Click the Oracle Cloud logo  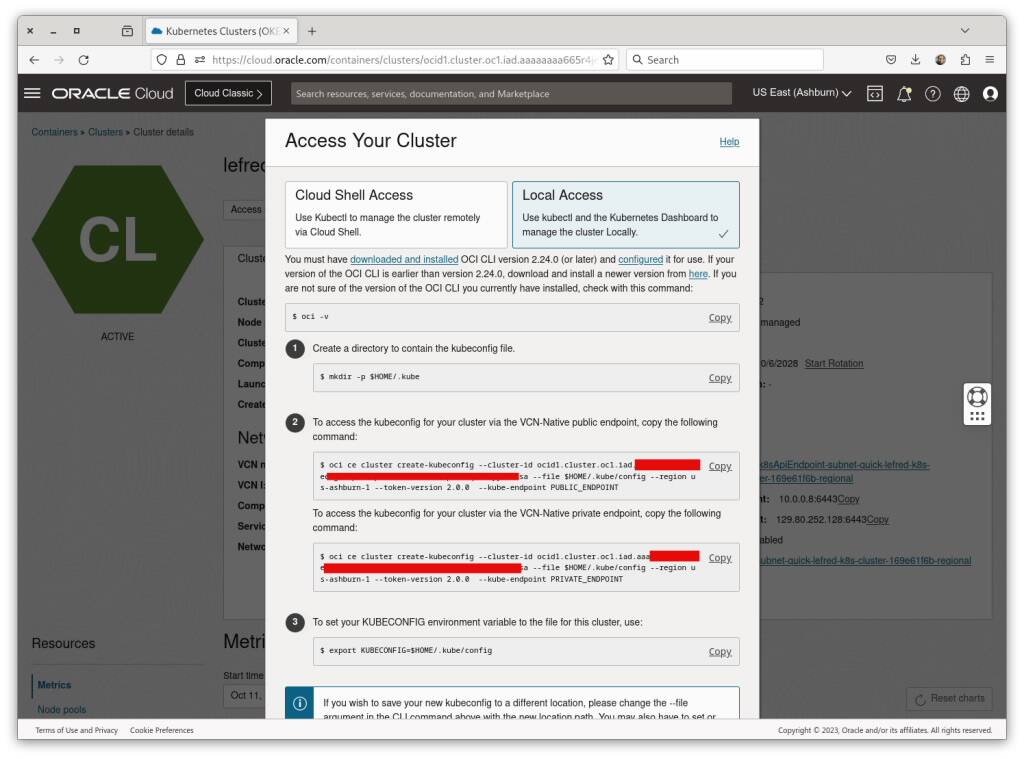[x=112, y=93]
